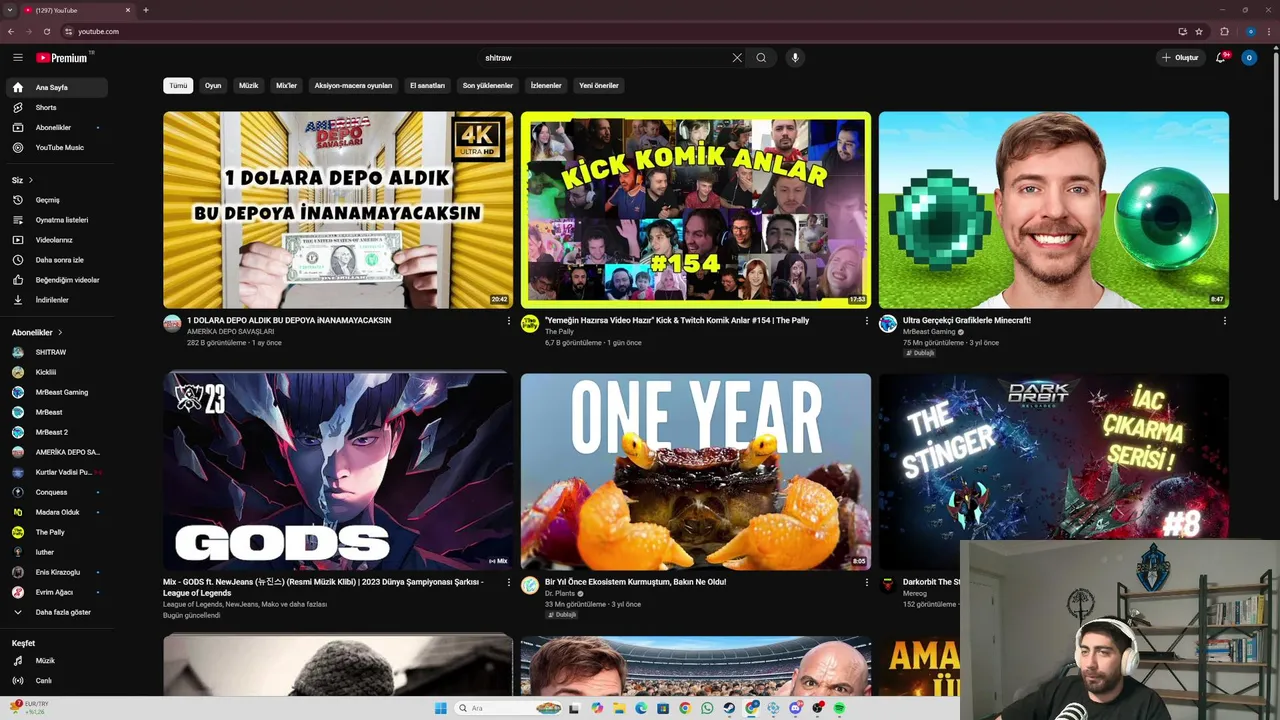Open Videolarınız page
The width and height of the screenshot is (1280, 720).
pyautogui.click(x=58, y=240)
